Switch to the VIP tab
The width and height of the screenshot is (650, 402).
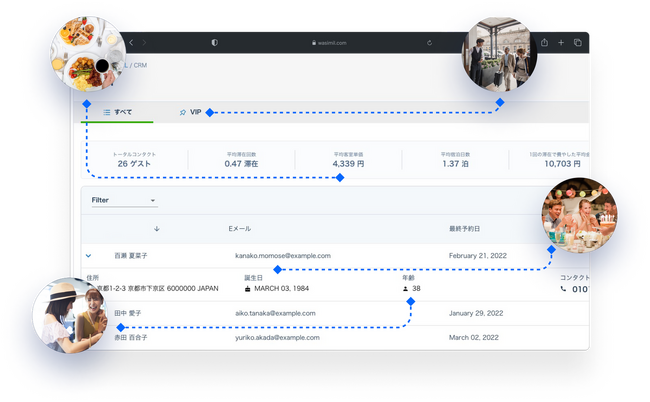pos(191,112)
